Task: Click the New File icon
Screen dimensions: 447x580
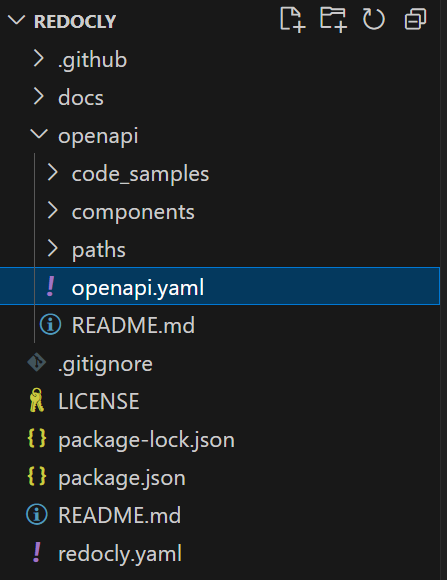Action: (293, 20)
